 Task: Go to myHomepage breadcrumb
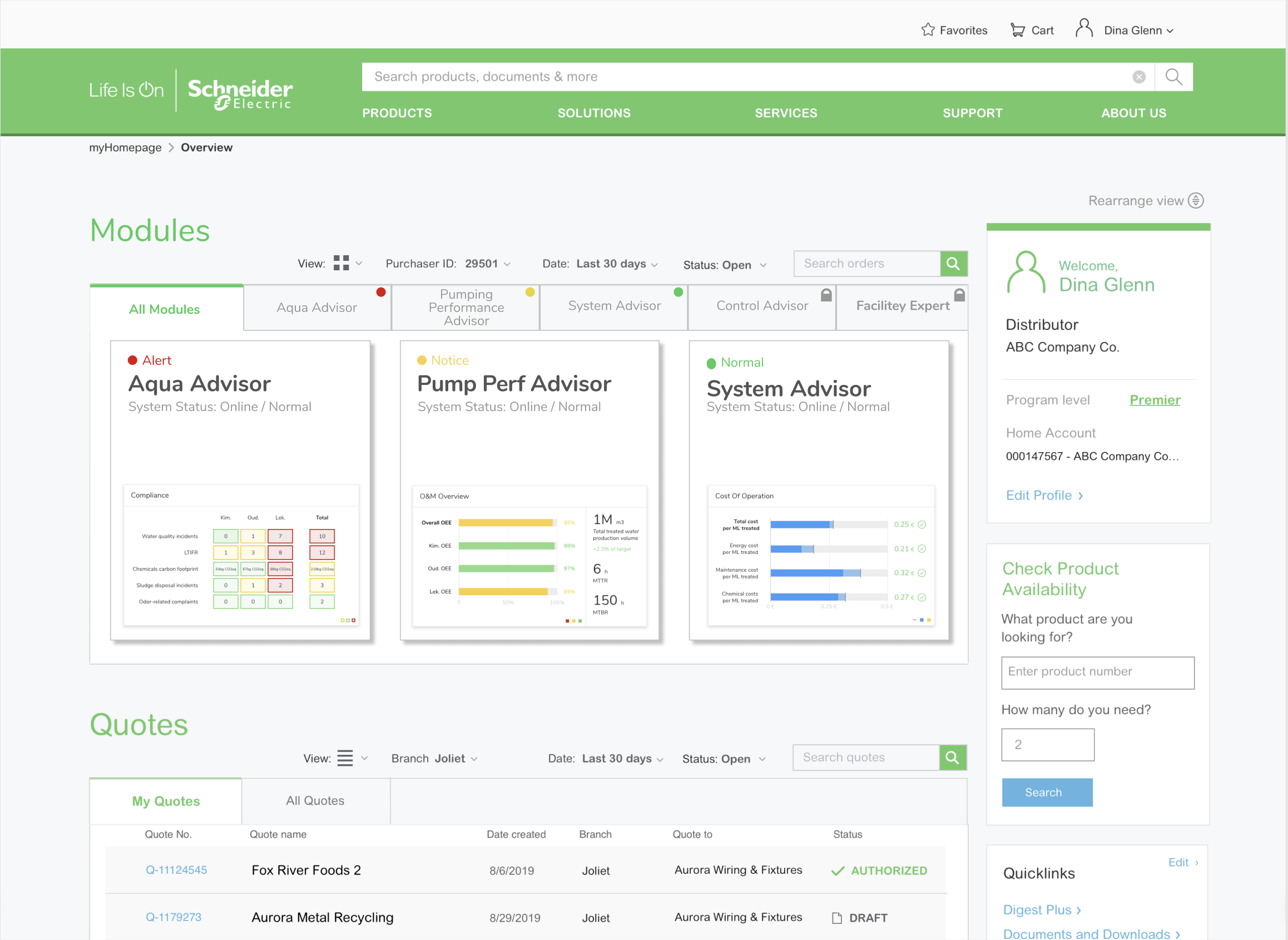click(125, 148)
